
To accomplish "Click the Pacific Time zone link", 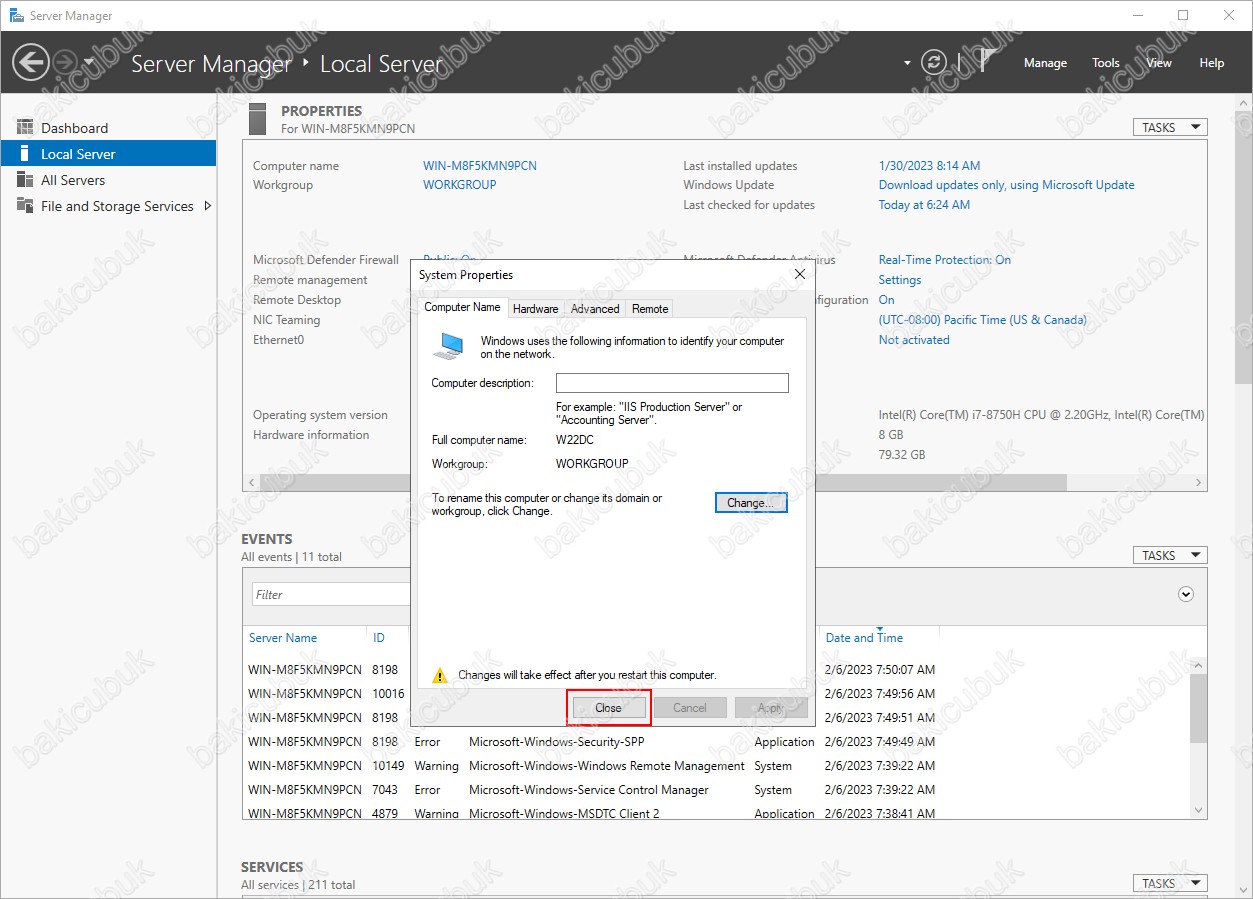I will click(x=982, y=320).
